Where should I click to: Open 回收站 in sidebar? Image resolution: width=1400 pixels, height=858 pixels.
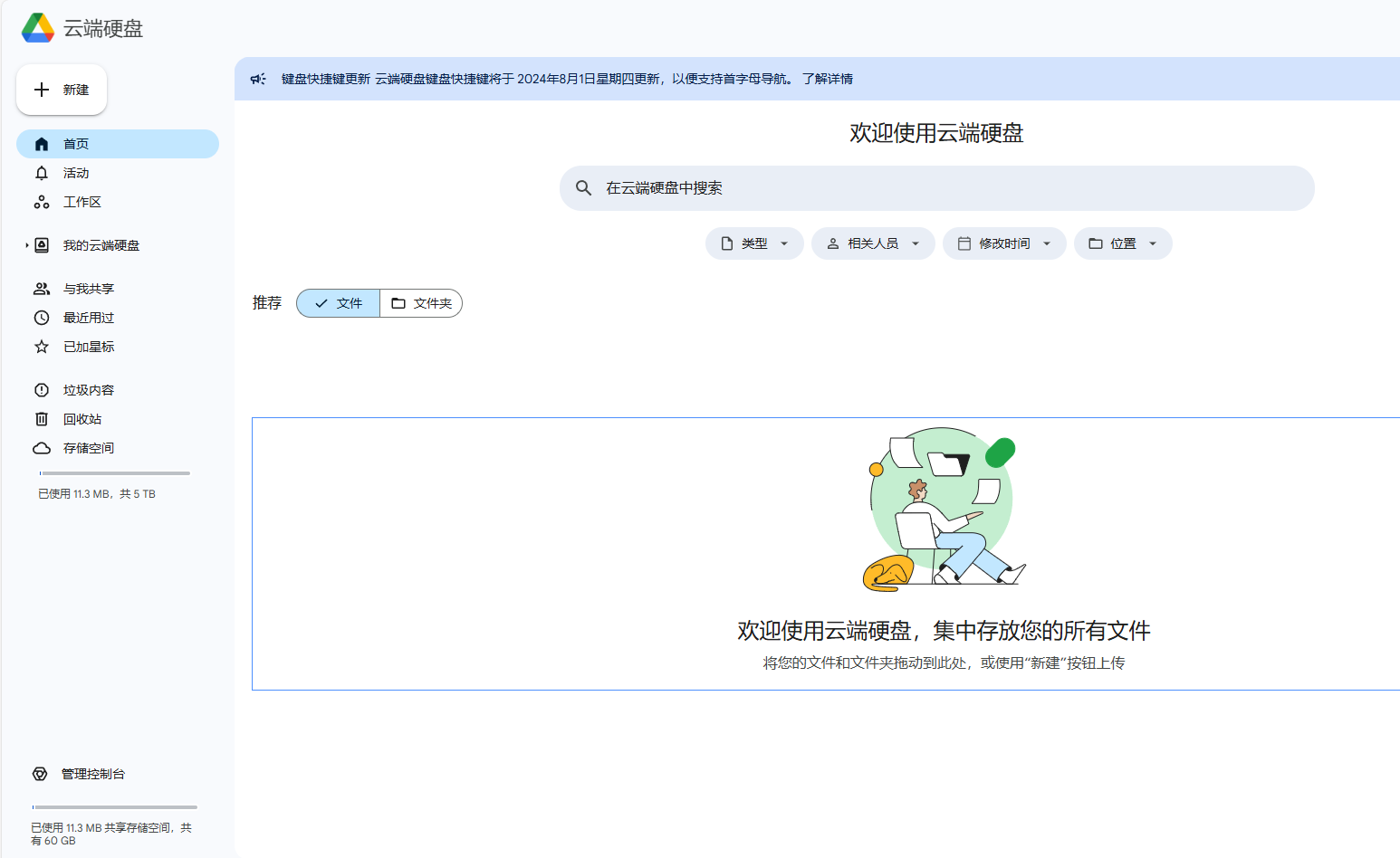(x=118, y=419)
